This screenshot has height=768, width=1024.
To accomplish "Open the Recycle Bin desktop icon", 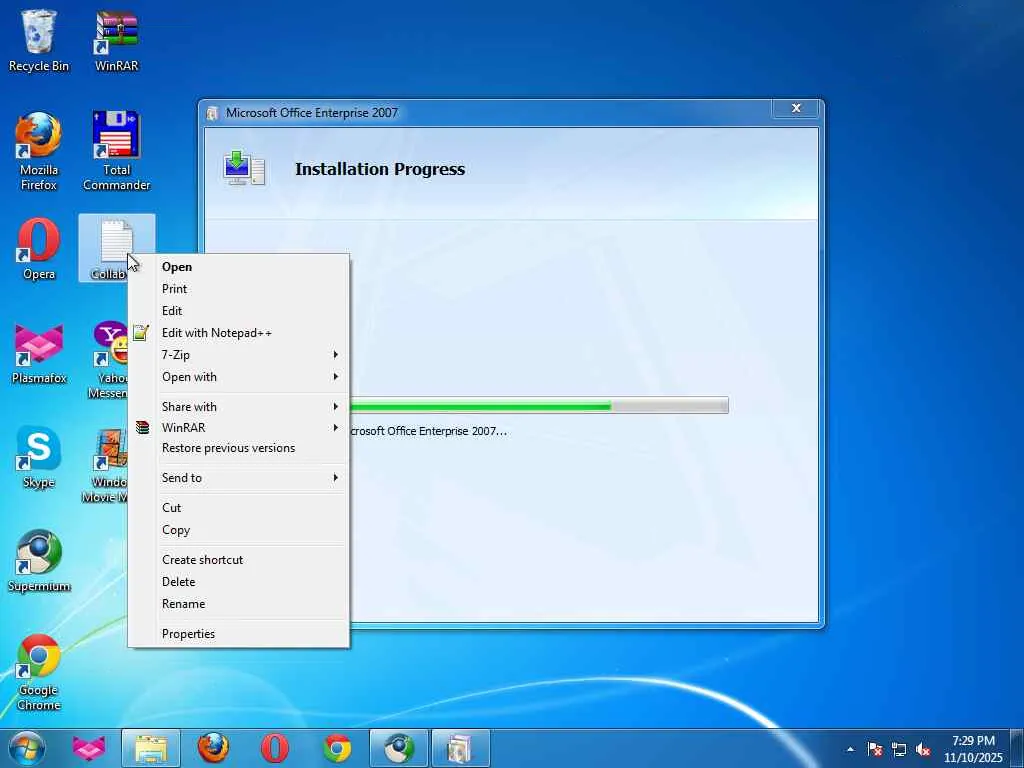I will click(39, 40).
